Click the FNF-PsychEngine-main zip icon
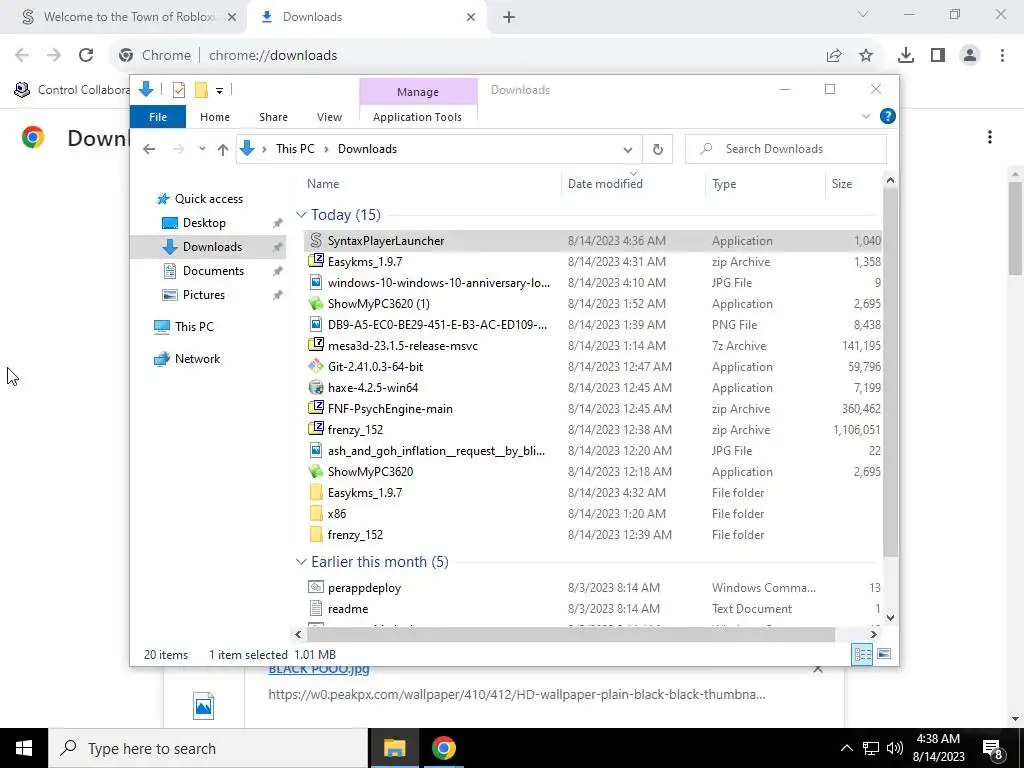Viewport: 1024px width, 768px height. click(316, 408)
